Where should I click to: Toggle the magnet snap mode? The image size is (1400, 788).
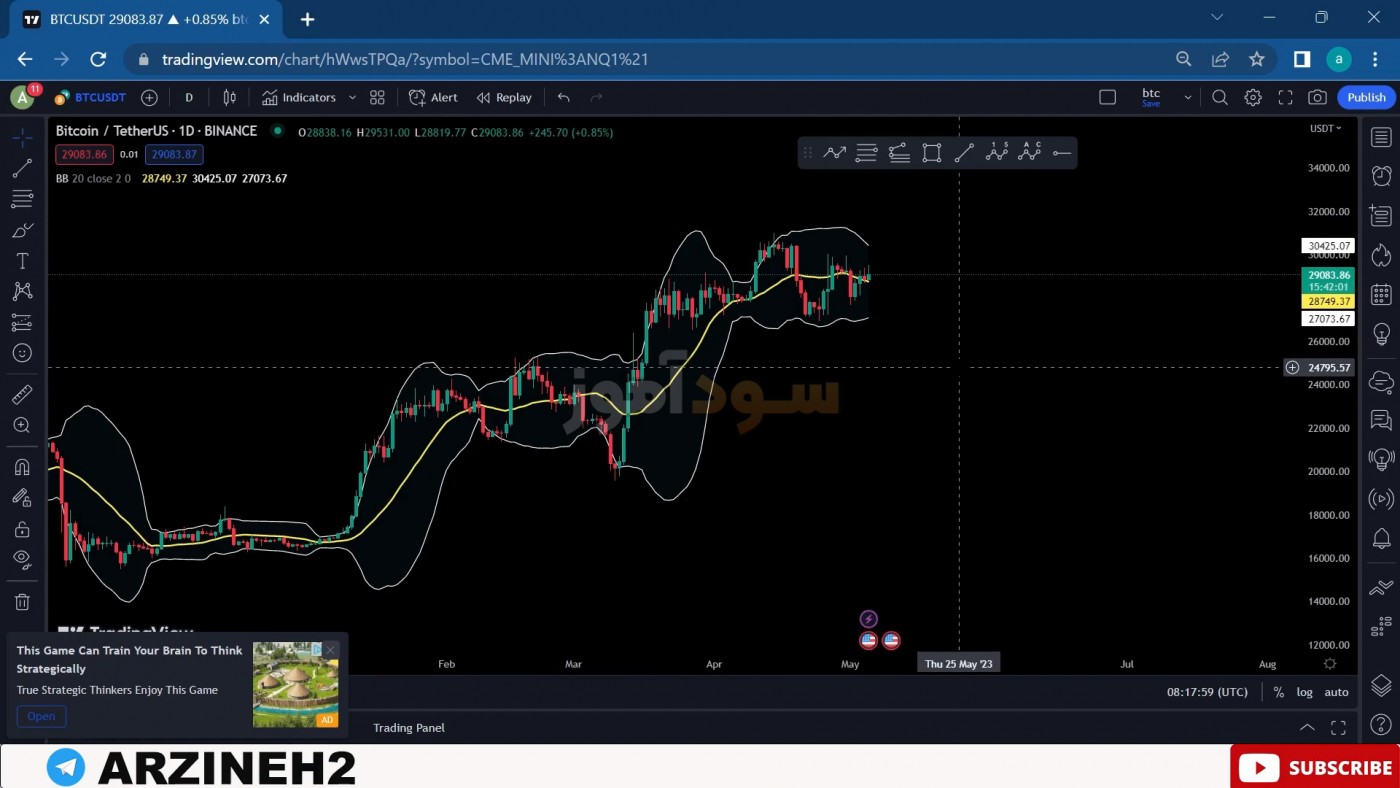[22, 467]
